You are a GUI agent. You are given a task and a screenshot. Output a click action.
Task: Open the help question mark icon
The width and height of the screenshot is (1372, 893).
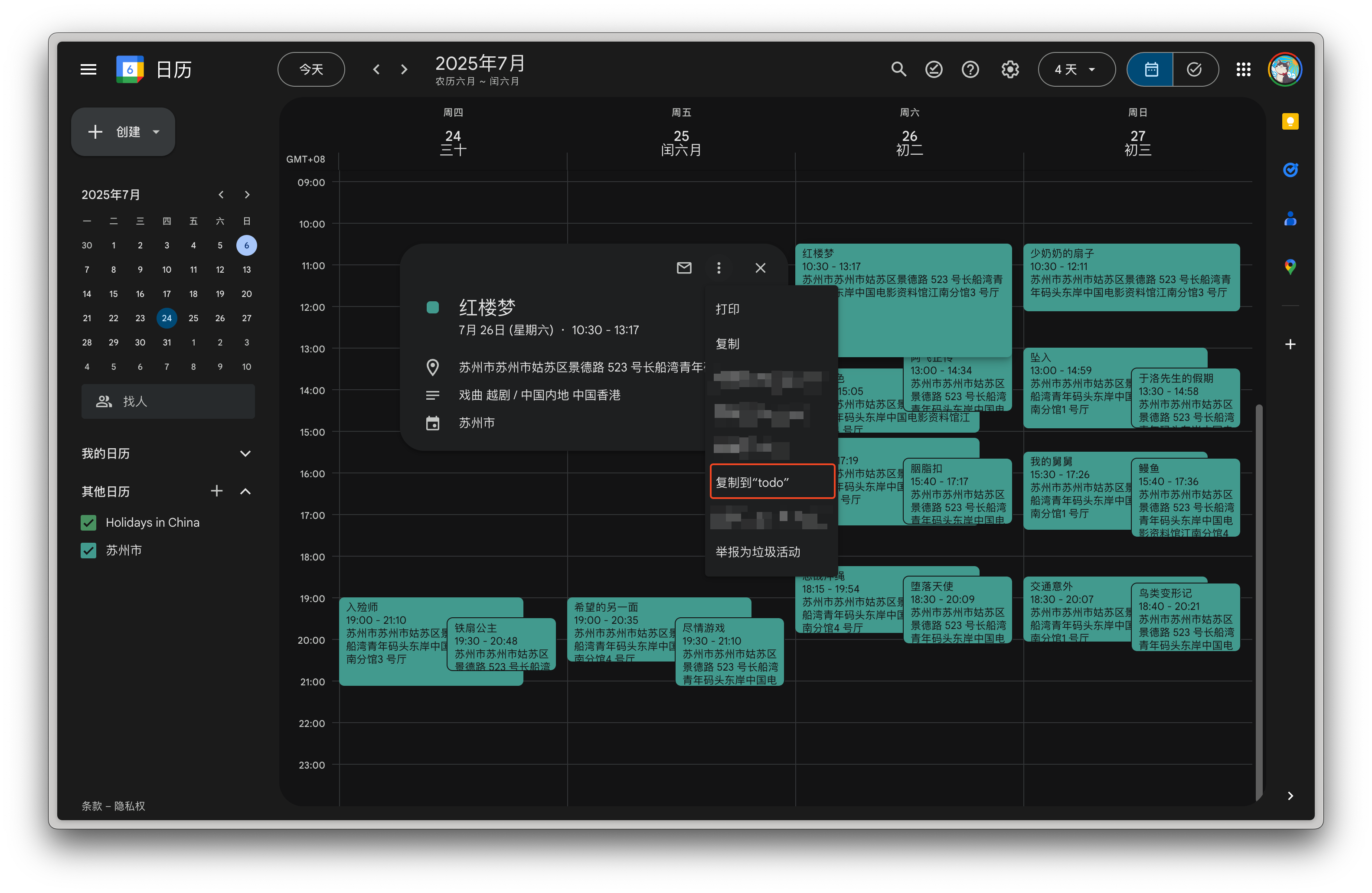pos(970,70)
